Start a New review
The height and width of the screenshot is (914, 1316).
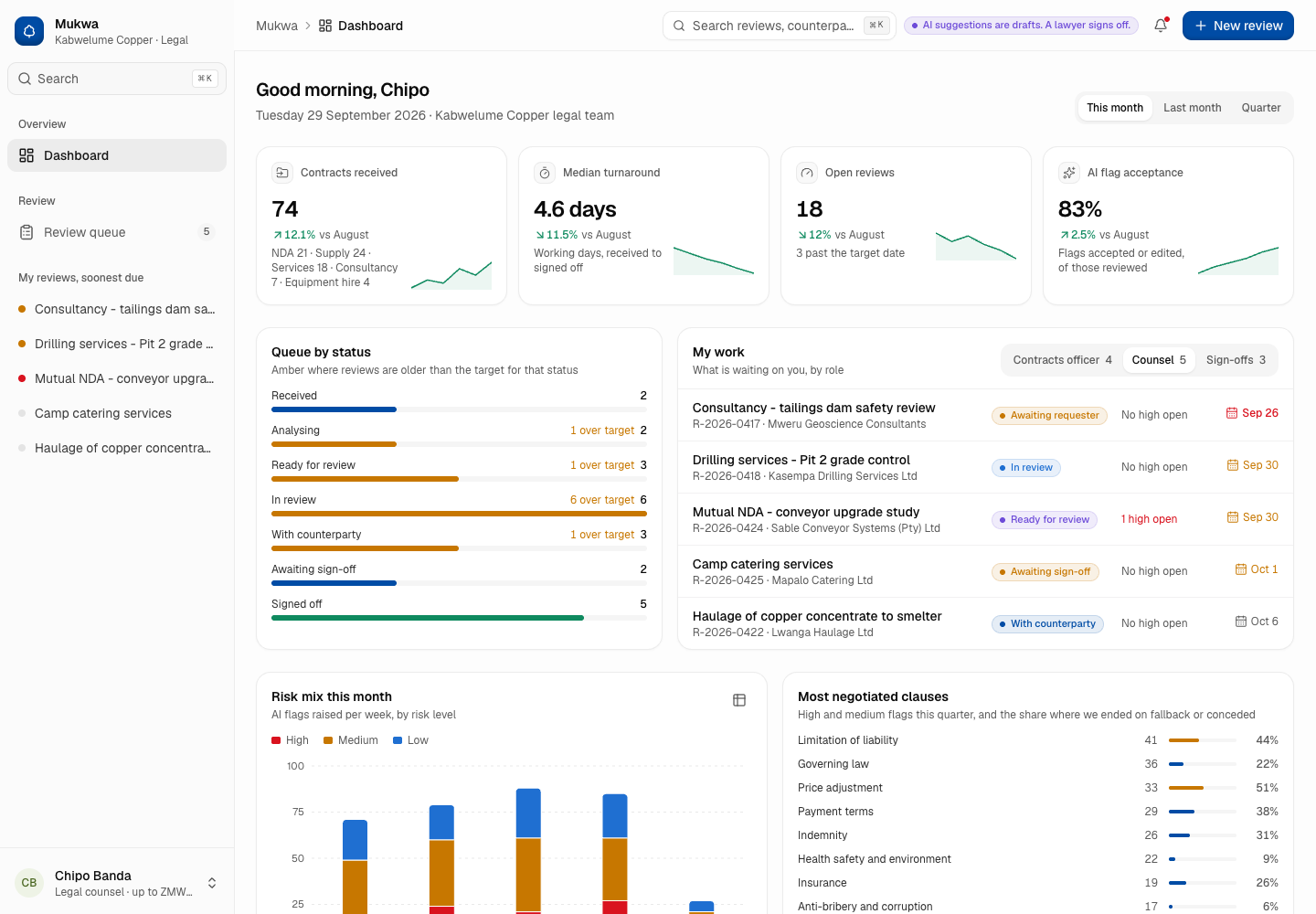pyautogui.click(x=1238, y=26)
